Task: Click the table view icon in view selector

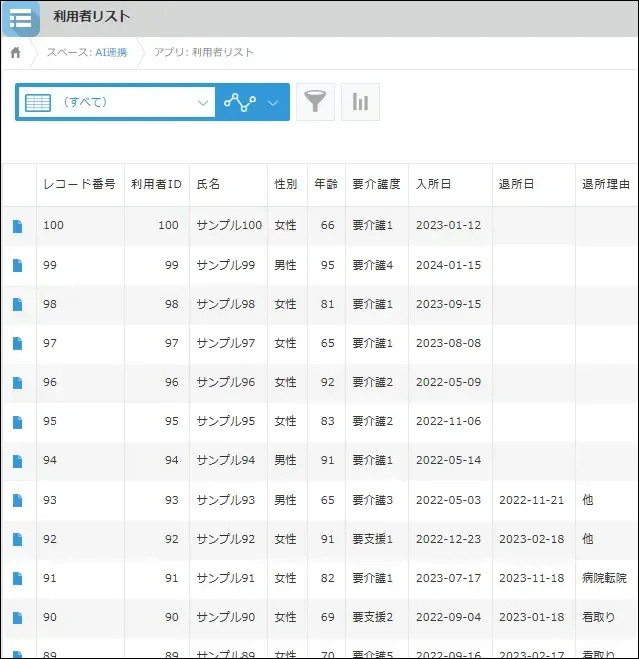Action: point(38,102)
